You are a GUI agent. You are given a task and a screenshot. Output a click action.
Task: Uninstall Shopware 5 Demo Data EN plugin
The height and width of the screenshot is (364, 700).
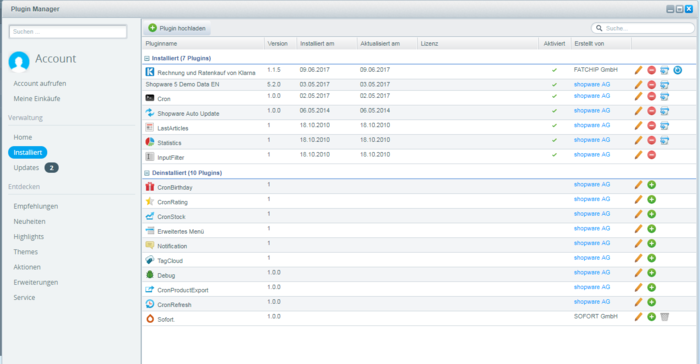tap(651, 85)
